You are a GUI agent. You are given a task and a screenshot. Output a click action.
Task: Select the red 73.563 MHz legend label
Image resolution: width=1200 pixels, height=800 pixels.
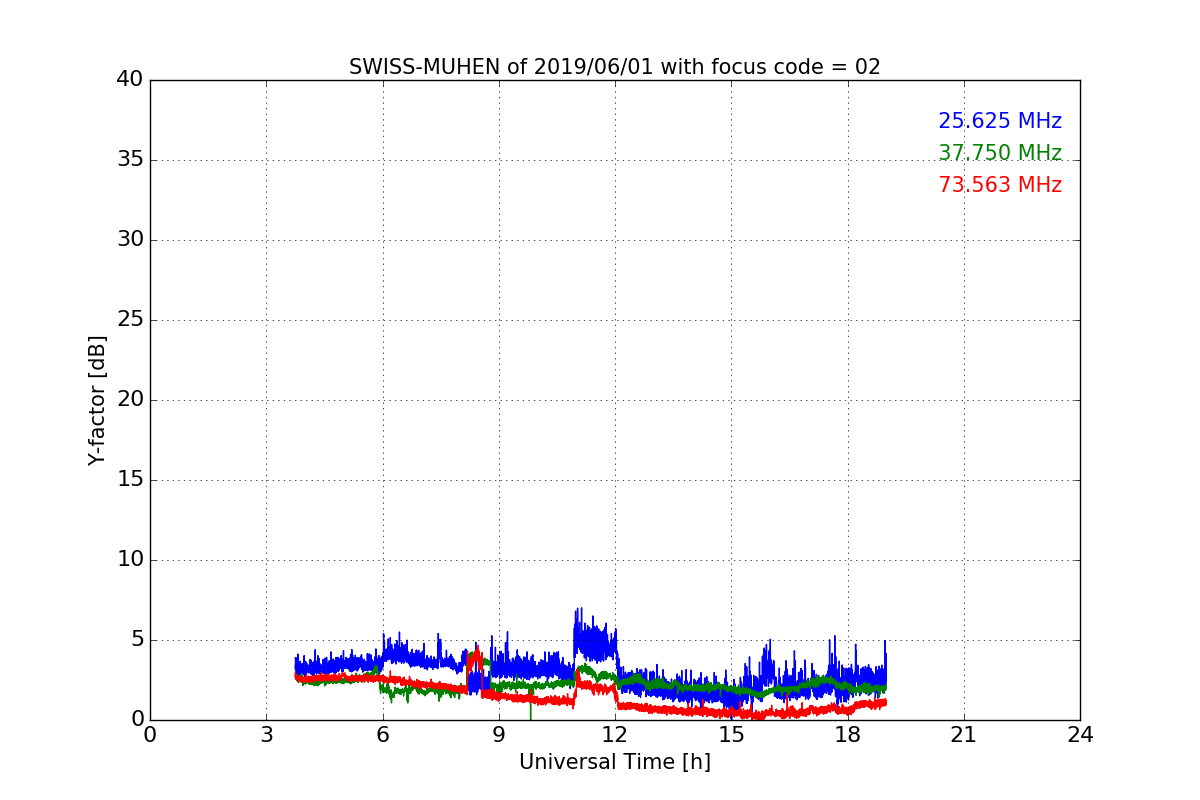coord(1000,185)
